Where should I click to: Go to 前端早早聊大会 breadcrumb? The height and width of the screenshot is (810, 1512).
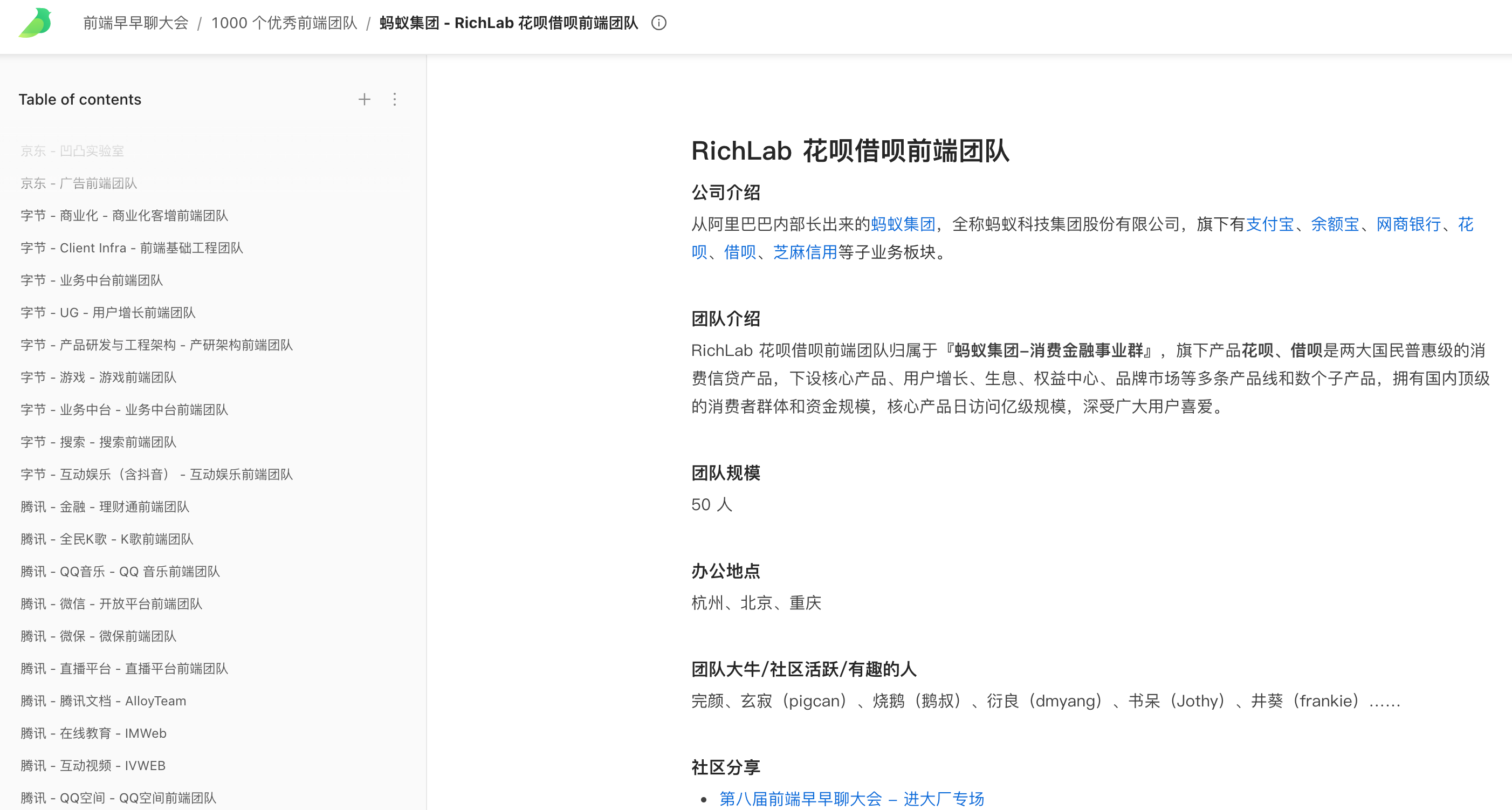coord(135,23)
